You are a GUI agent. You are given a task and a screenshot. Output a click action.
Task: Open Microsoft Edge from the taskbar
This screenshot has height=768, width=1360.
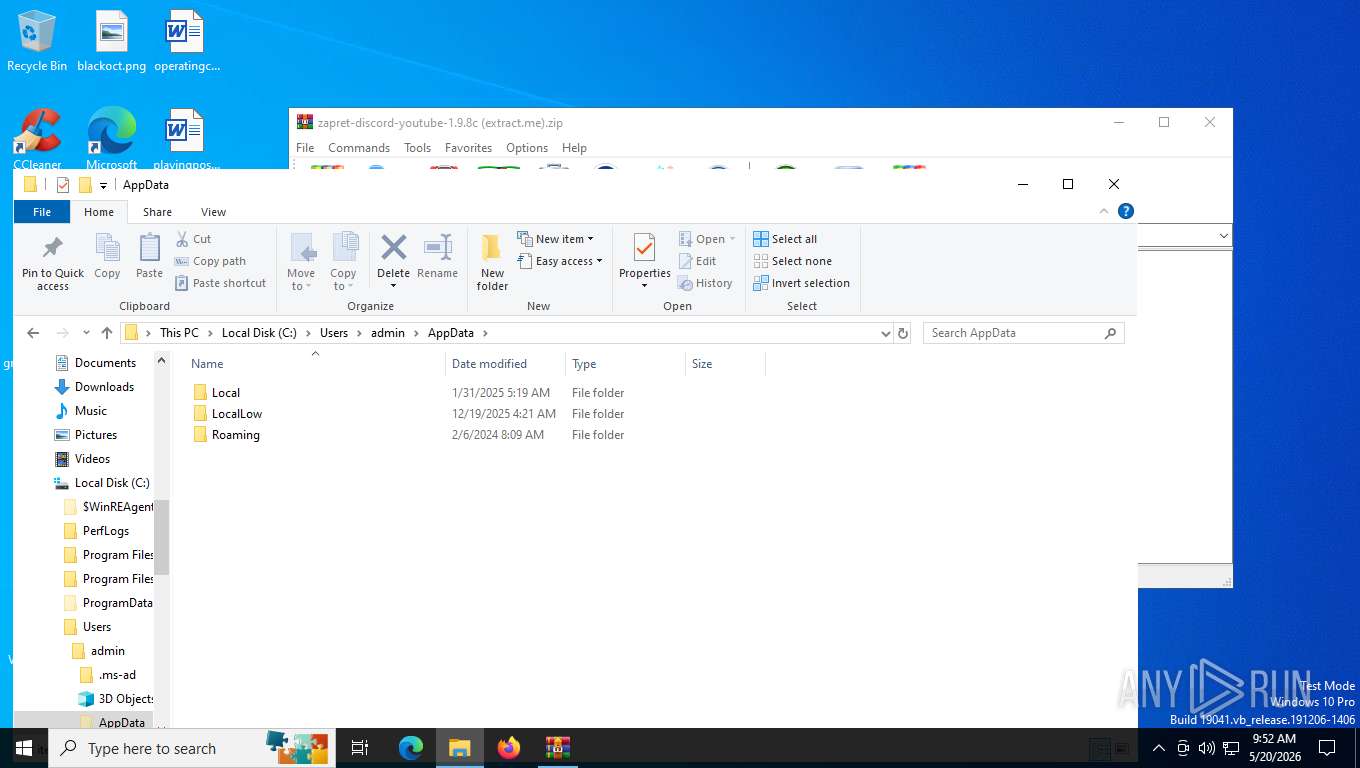[411, 748]
